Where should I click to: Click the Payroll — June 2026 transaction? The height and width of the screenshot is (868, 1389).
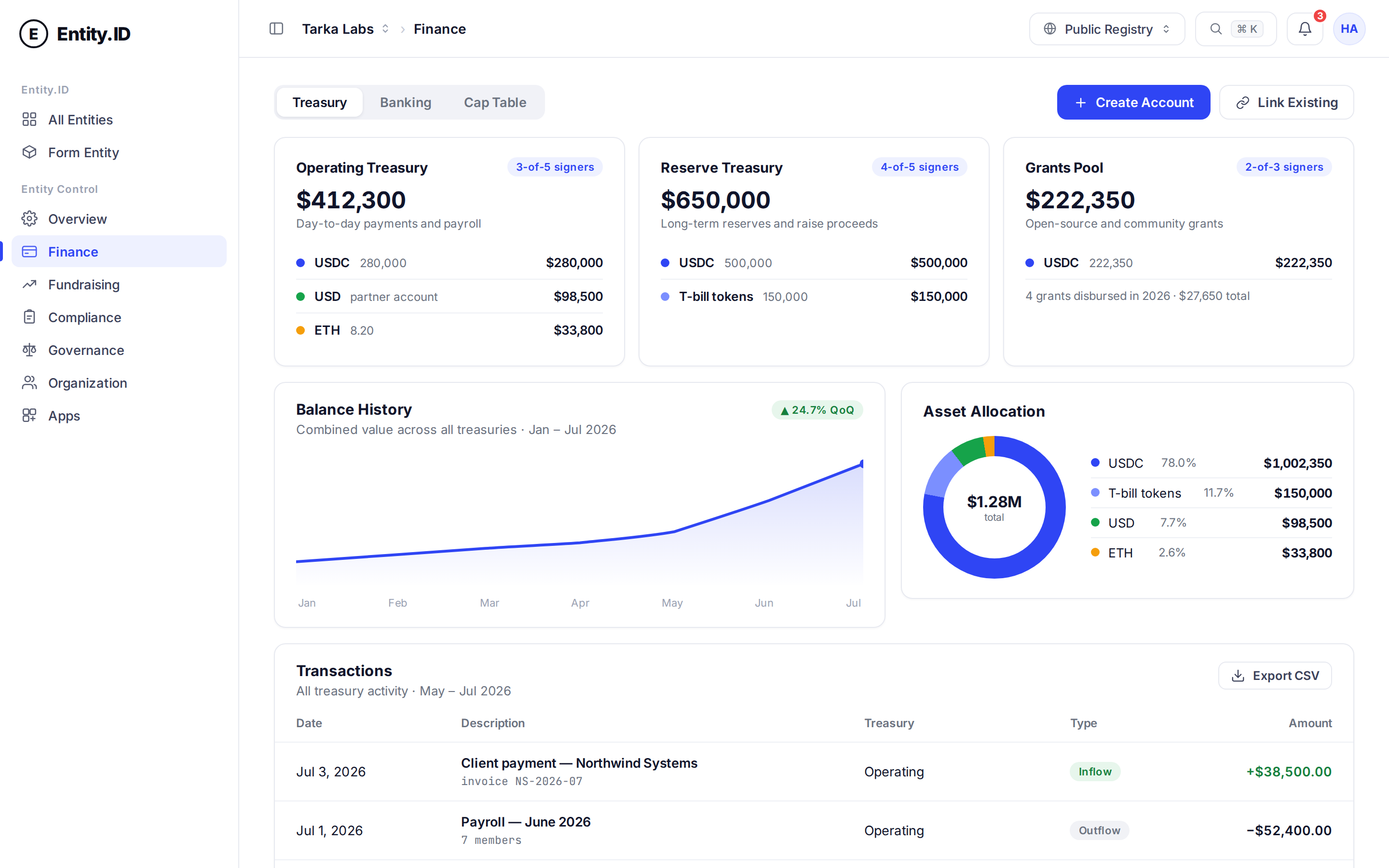click(814, 830)
